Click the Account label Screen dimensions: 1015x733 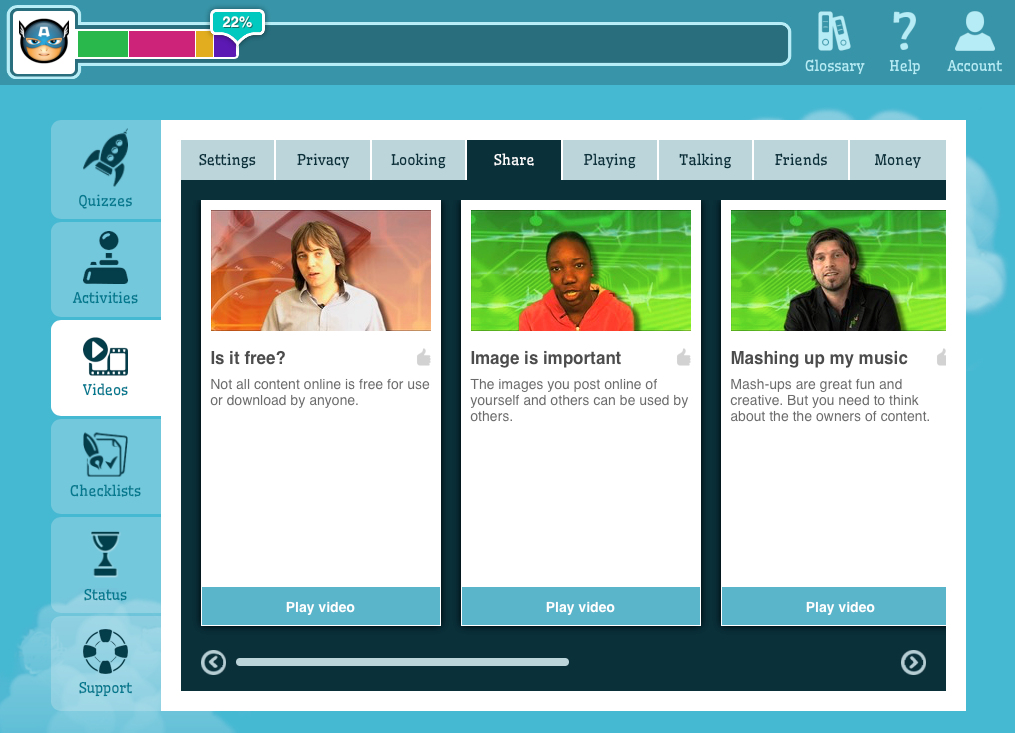[x=974, y=66]
